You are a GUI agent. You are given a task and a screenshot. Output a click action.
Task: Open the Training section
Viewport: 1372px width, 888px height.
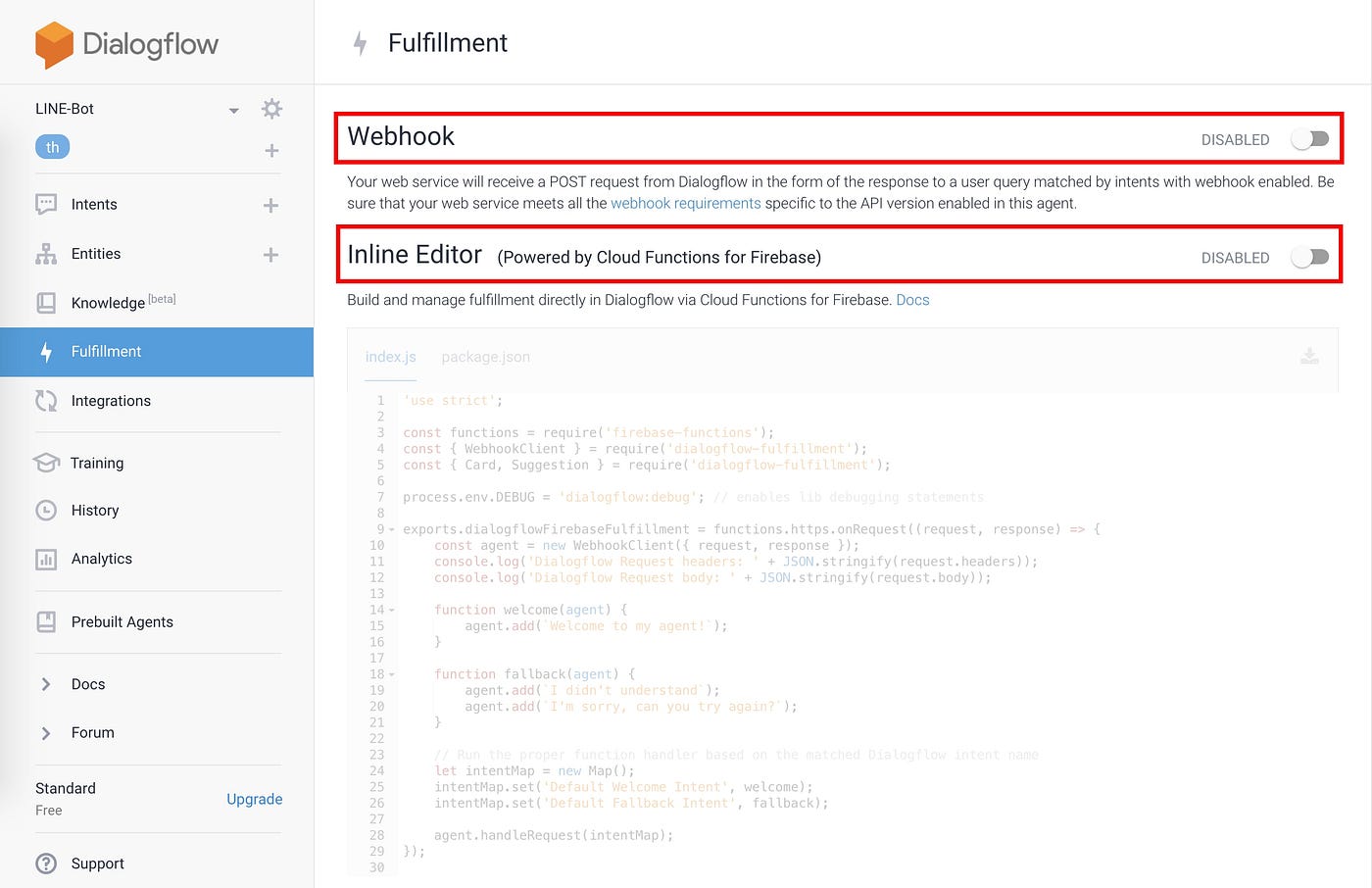[x=97, y=463]
